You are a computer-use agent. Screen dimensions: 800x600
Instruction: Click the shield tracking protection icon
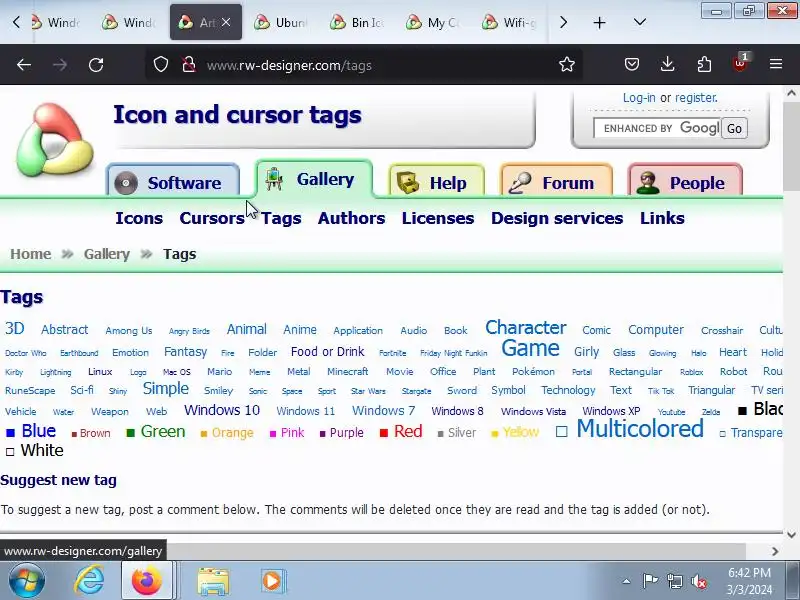161,65
